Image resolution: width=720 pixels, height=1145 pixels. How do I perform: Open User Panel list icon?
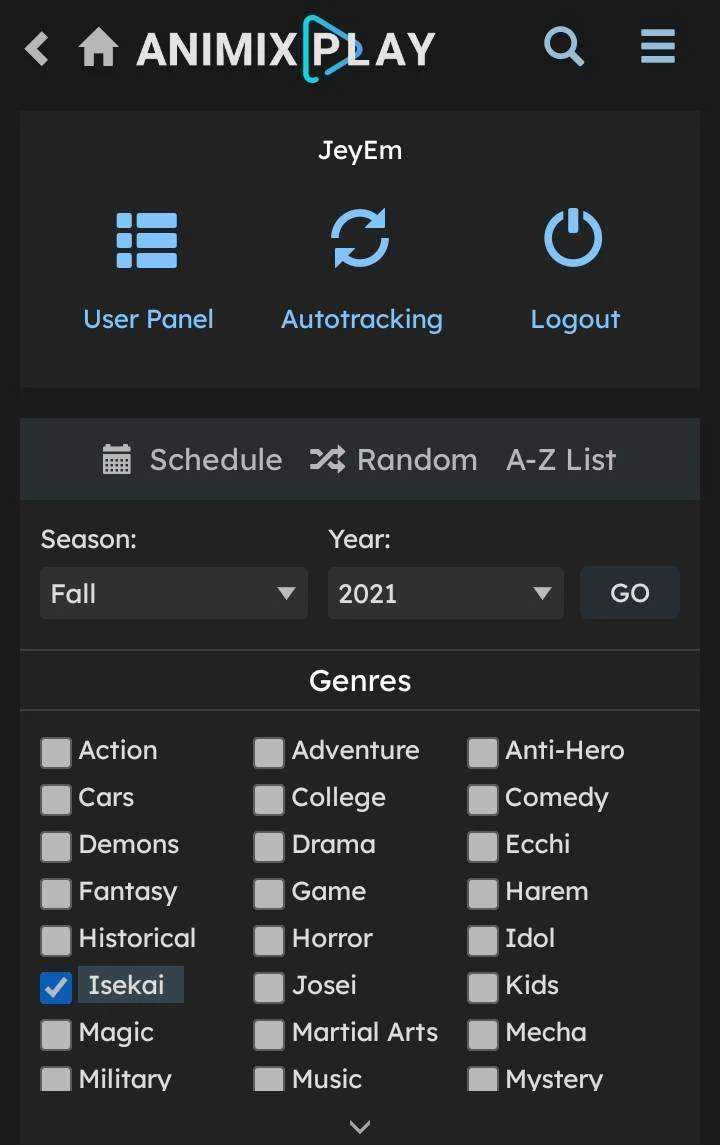click(147, 240)
